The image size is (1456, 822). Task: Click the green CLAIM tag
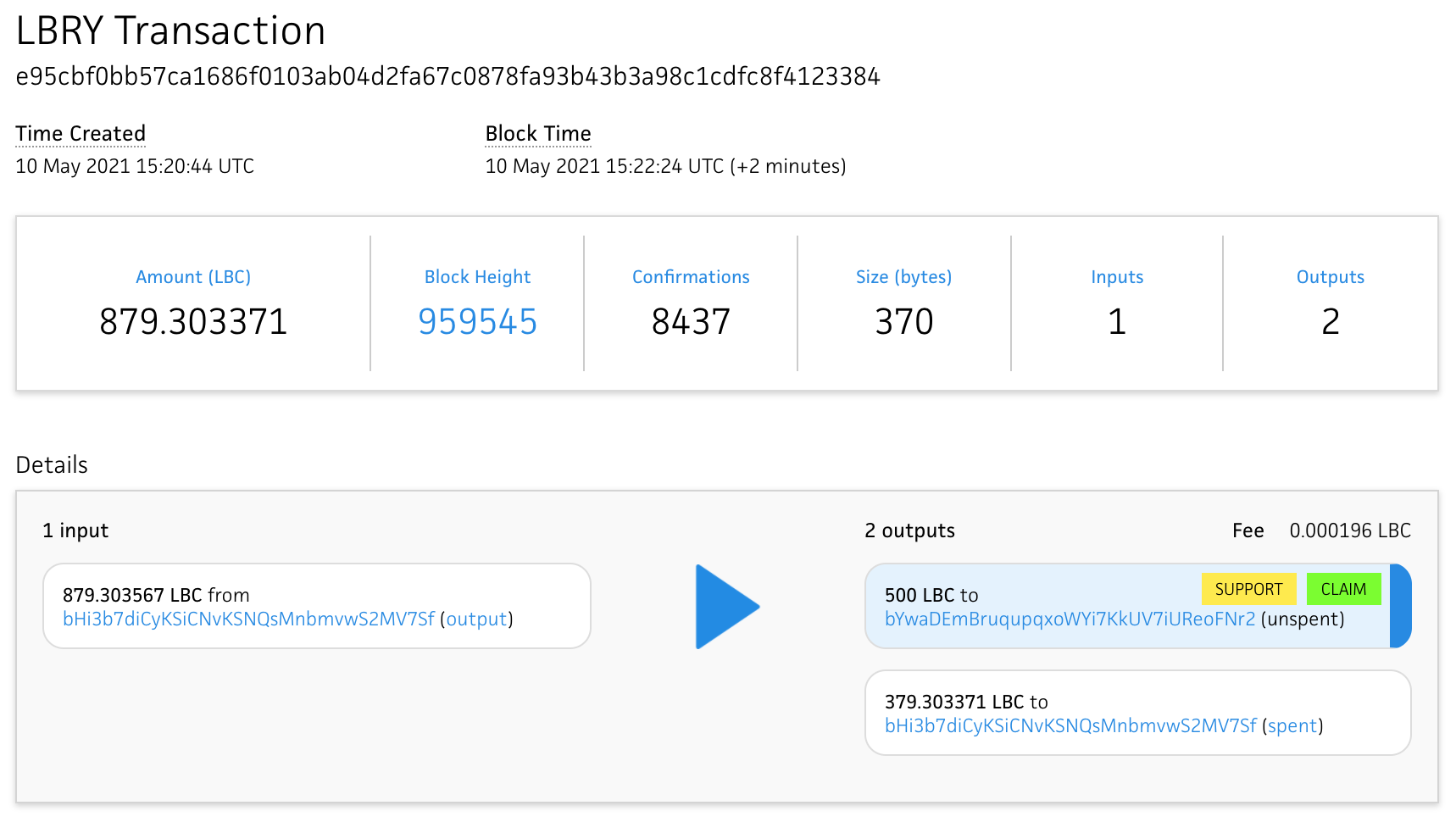pos(1343,589)
